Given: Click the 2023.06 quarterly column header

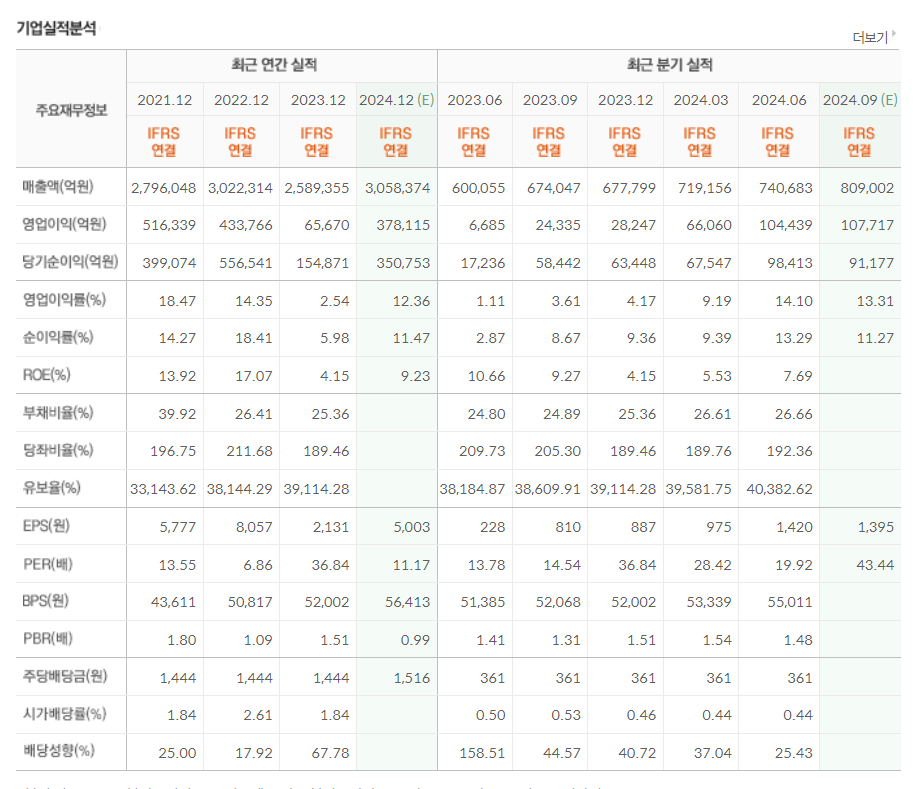Looking at the screenshot, I should pyautogui.click(x=474, y=100).
